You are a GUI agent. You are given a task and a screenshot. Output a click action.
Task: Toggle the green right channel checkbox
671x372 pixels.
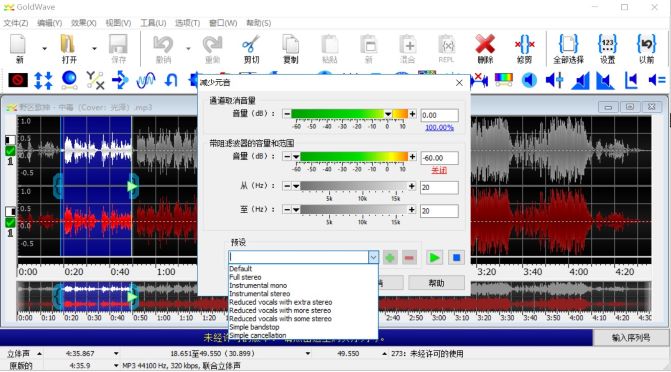tap(10, 223)
